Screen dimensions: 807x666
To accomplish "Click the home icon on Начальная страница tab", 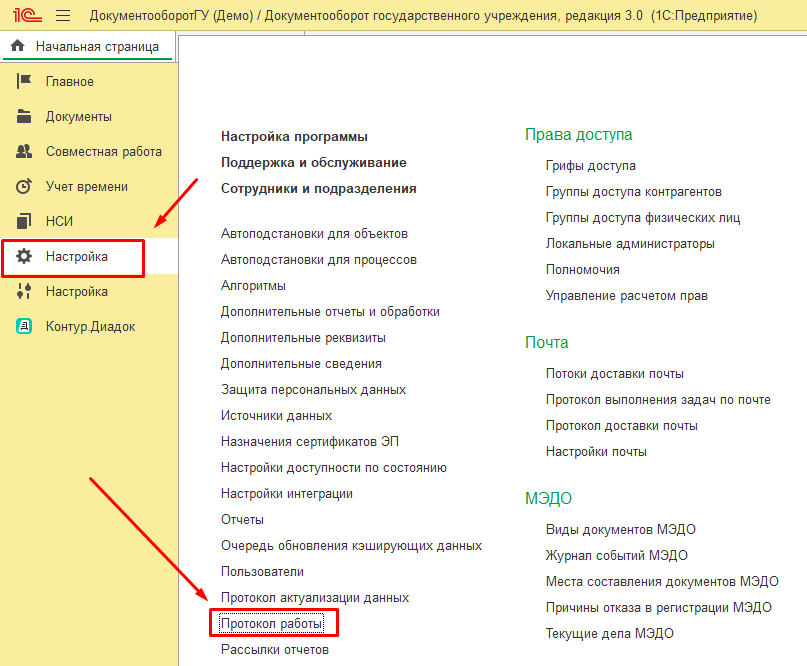I will coord(17,46).
